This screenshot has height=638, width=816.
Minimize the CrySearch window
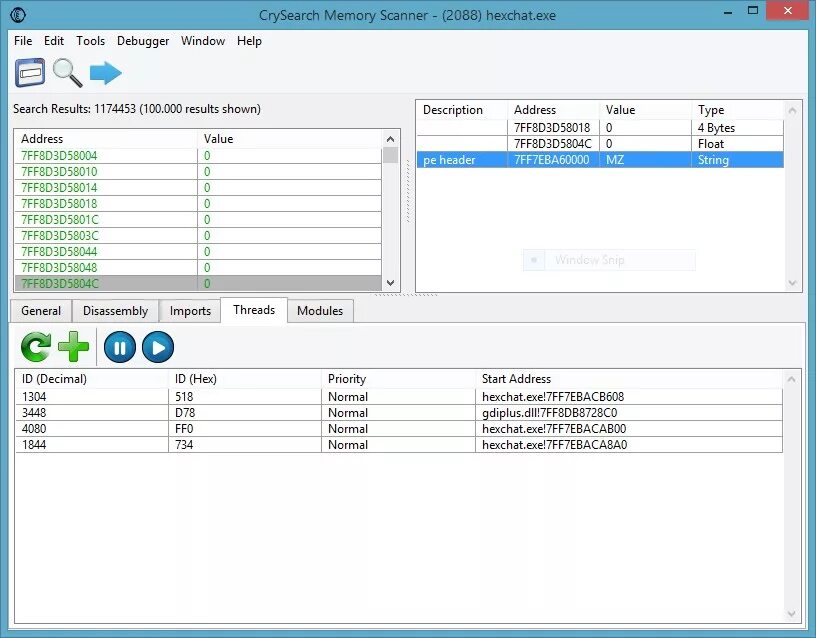(x=728, y=11)
